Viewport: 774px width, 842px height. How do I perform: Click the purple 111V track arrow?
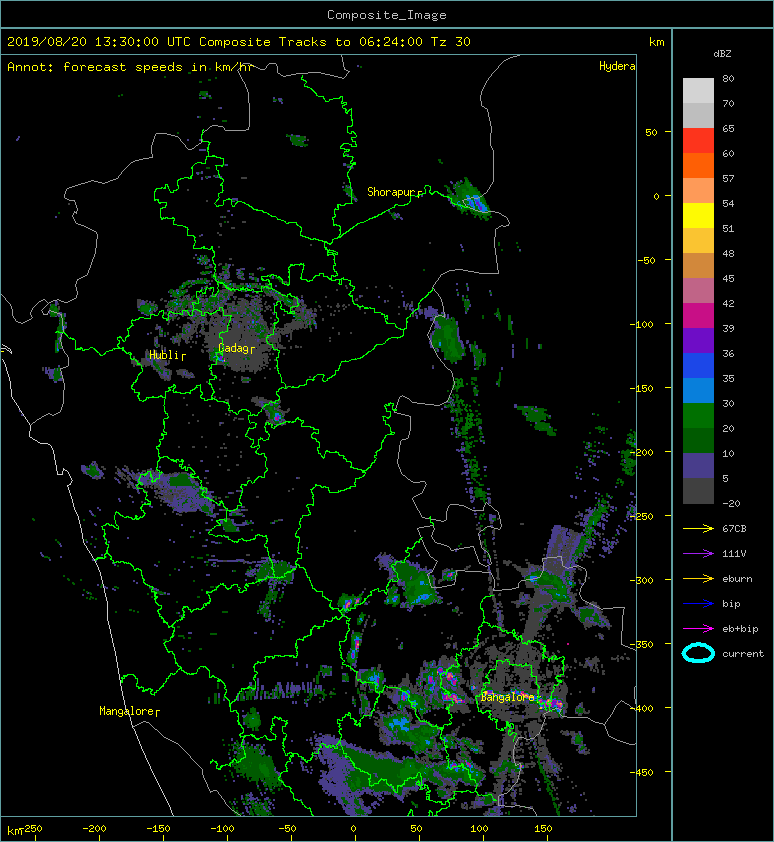698,554
